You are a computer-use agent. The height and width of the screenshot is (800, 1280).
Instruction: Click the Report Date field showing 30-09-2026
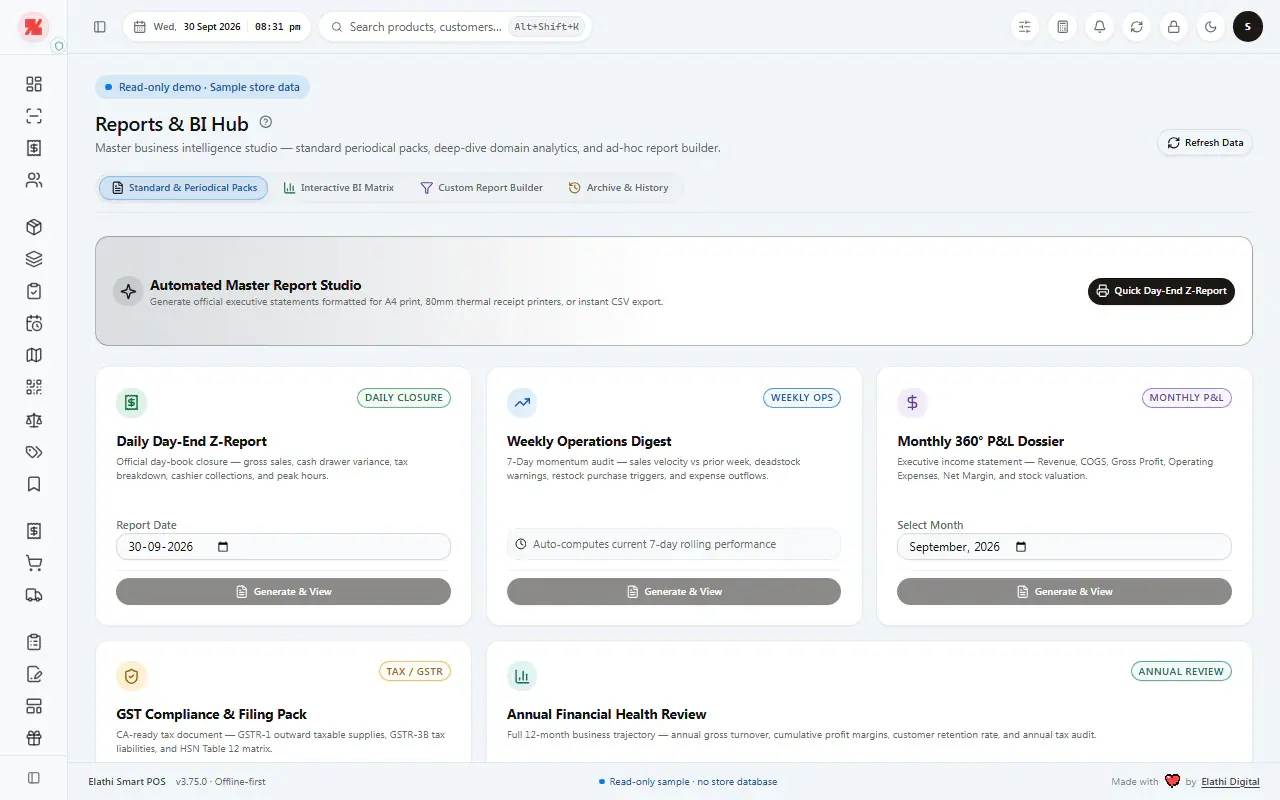[x=283, y=547]
